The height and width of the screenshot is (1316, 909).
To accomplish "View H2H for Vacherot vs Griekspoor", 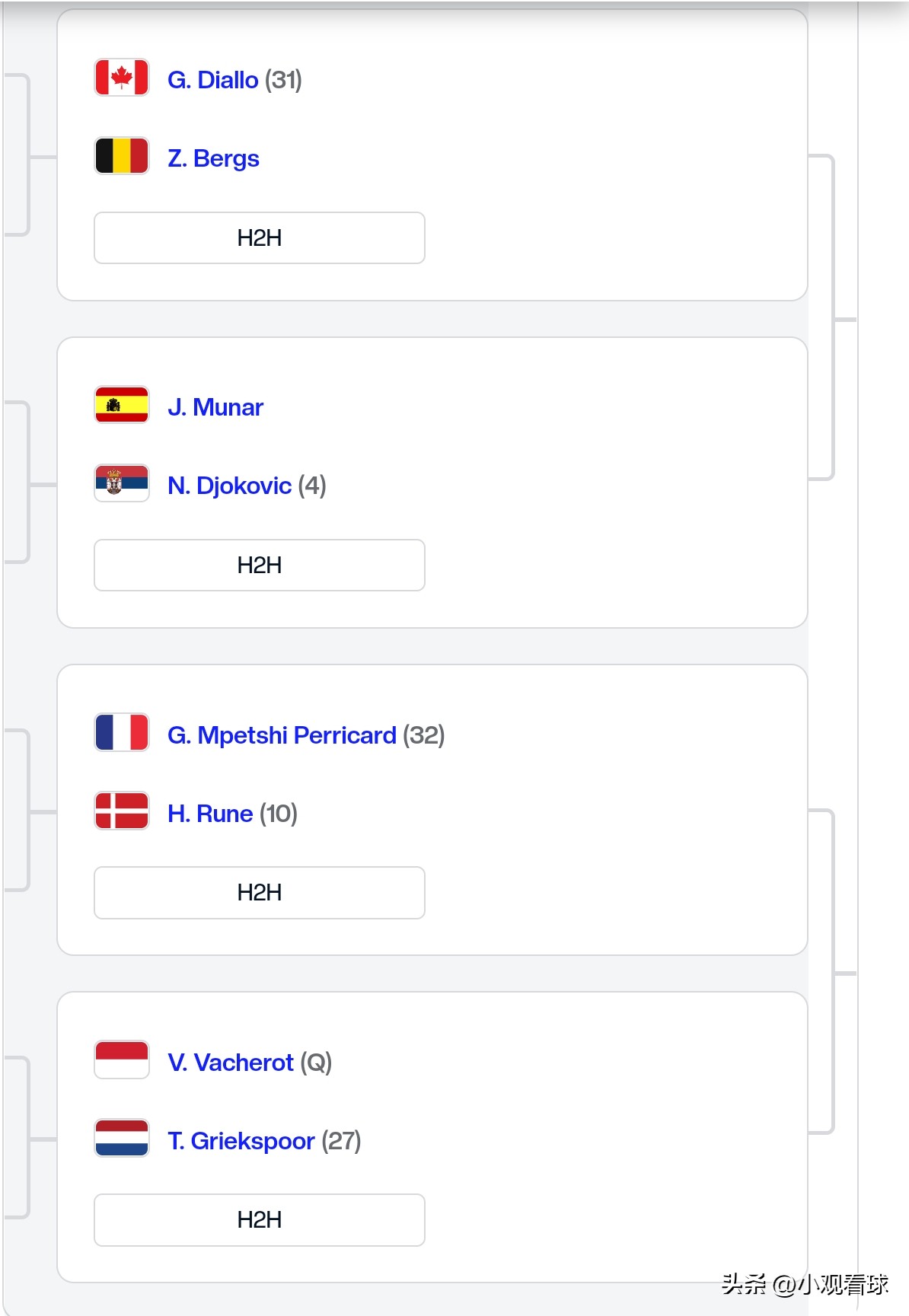I will [260, 1220].
